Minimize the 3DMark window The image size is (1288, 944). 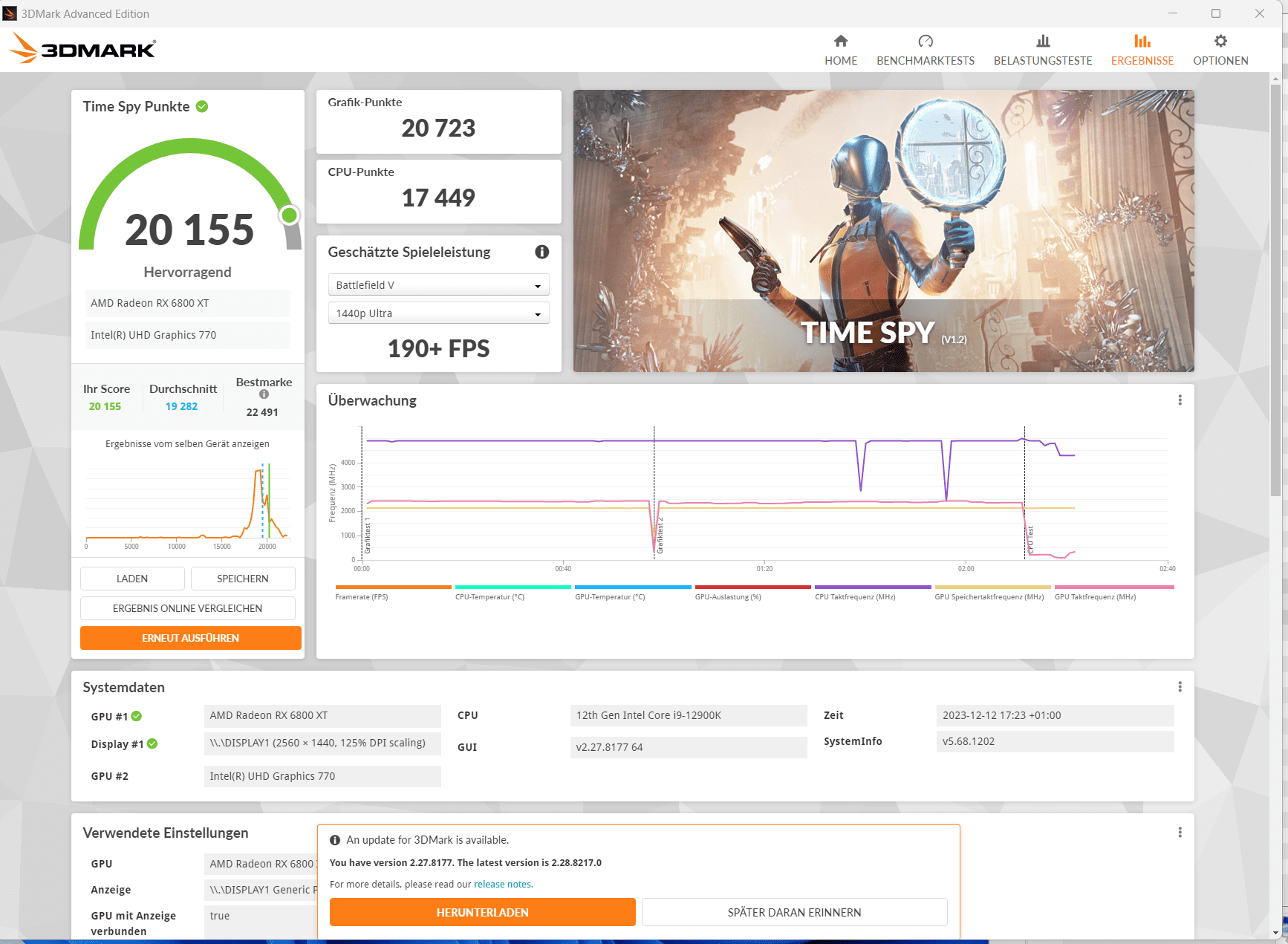coord(1173,13)
